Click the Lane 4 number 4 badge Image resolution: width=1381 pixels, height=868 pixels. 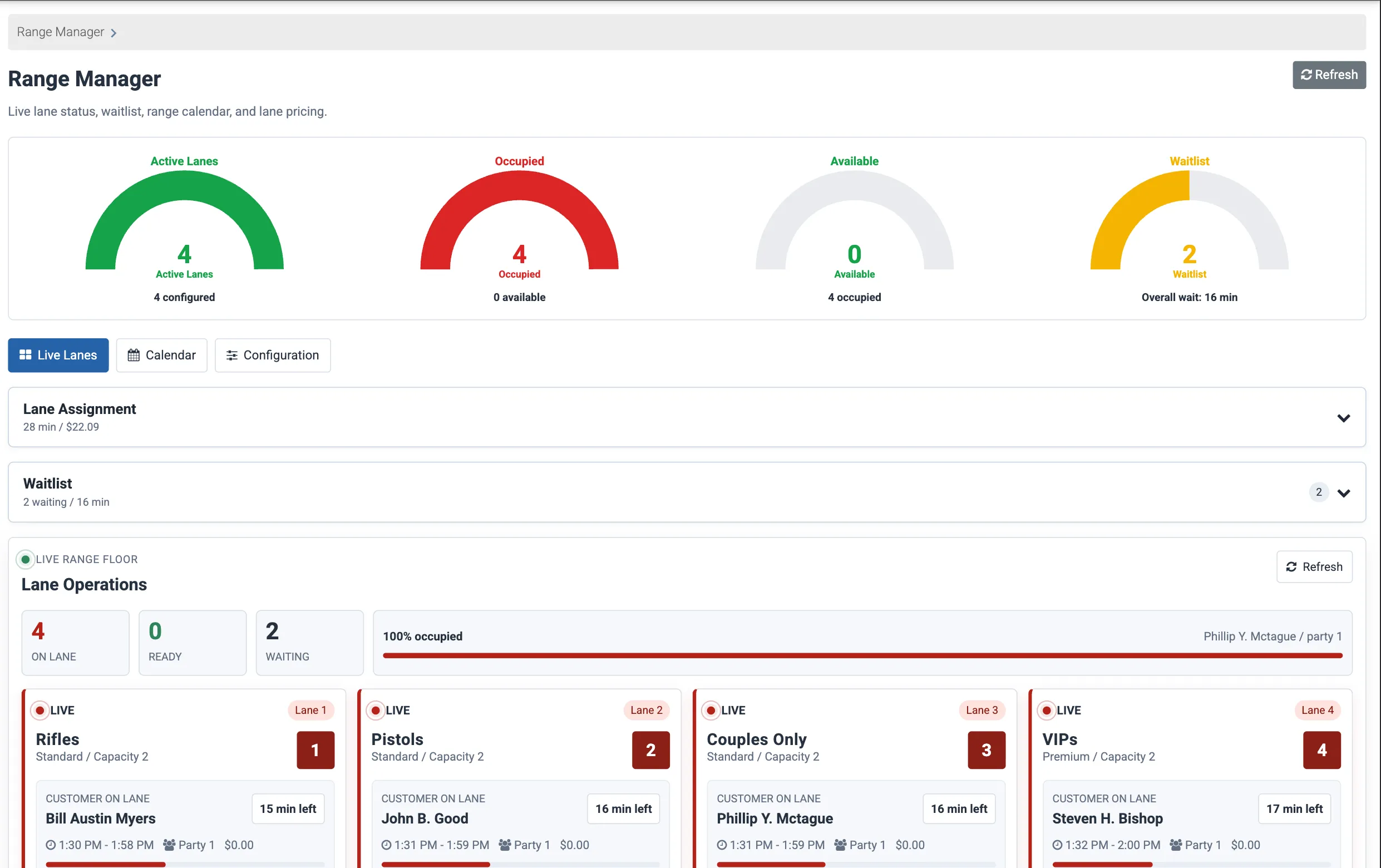(x=1322, y=750)
